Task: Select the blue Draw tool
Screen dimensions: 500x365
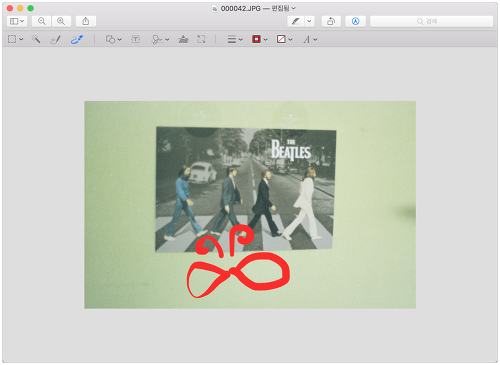Action: (x=77, y=39)
